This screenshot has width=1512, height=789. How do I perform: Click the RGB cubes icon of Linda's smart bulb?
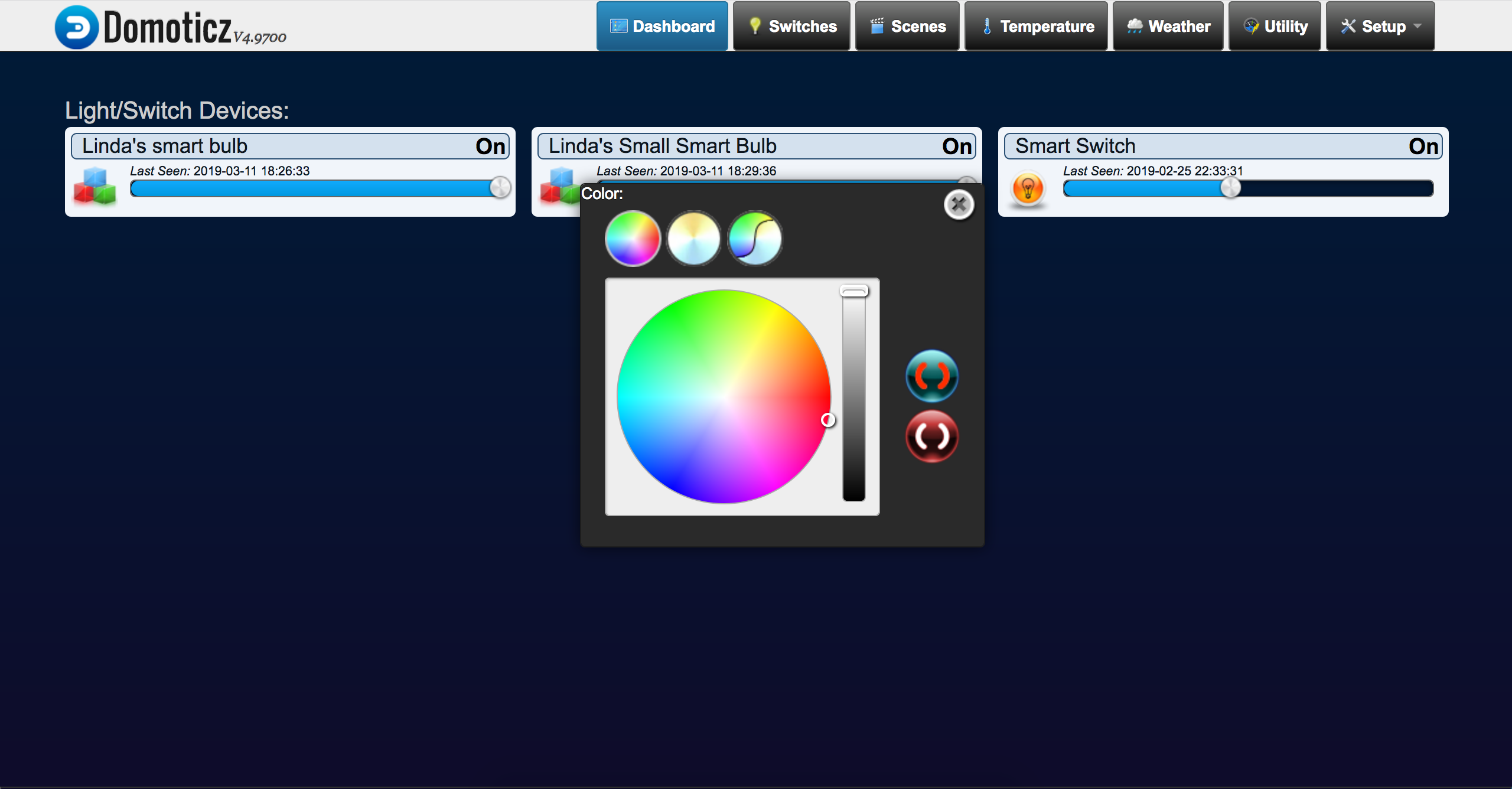click(94, 186)
